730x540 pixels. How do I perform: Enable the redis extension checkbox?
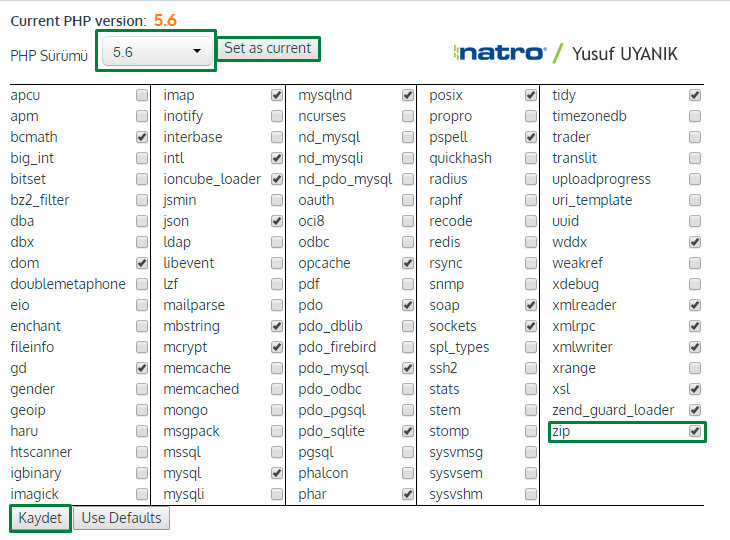[x=531, y=242]
